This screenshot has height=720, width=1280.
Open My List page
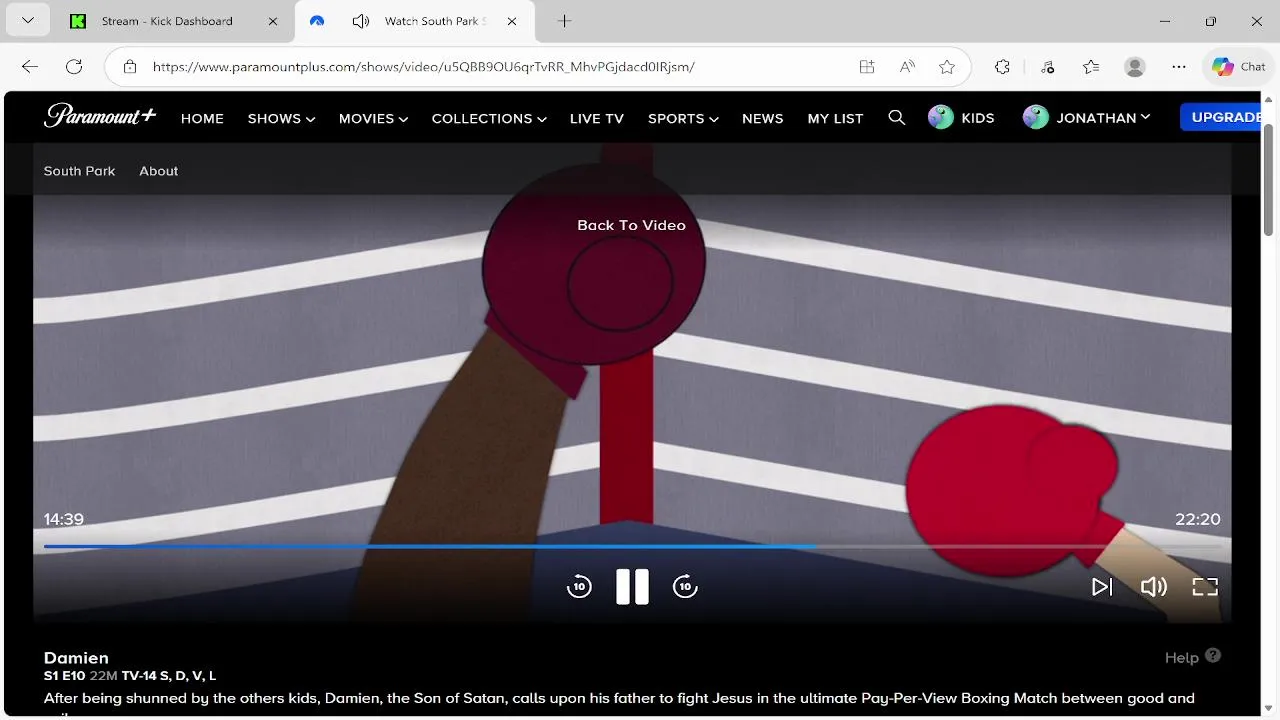(x=835, y=118)
